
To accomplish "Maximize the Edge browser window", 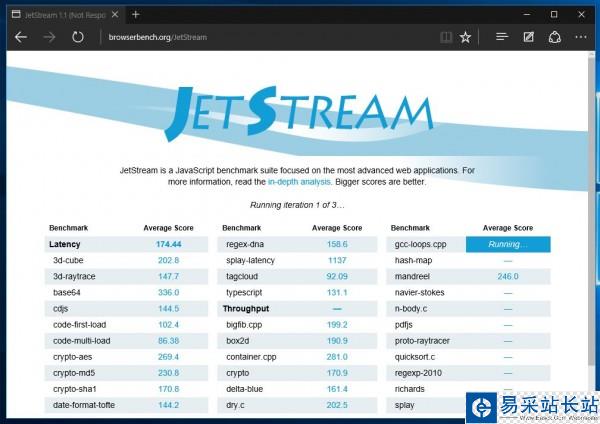I will 554,15.
